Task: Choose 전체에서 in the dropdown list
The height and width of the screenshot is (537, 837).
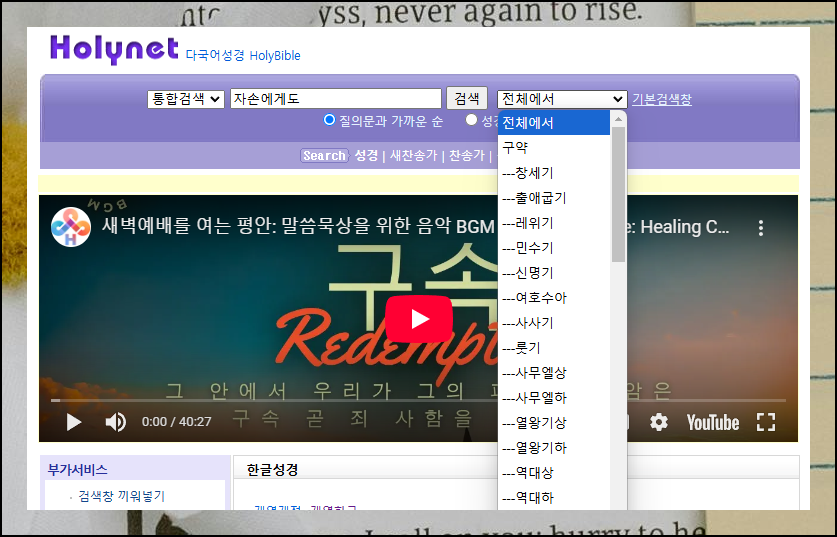Action: 554,123
